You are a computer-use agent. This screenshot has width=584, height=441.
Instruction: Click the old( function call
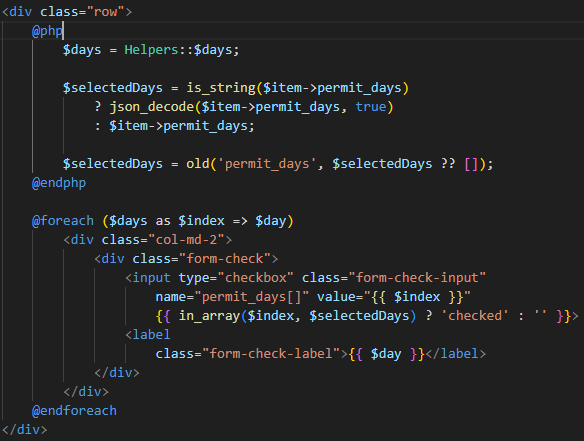pos(198,164)
